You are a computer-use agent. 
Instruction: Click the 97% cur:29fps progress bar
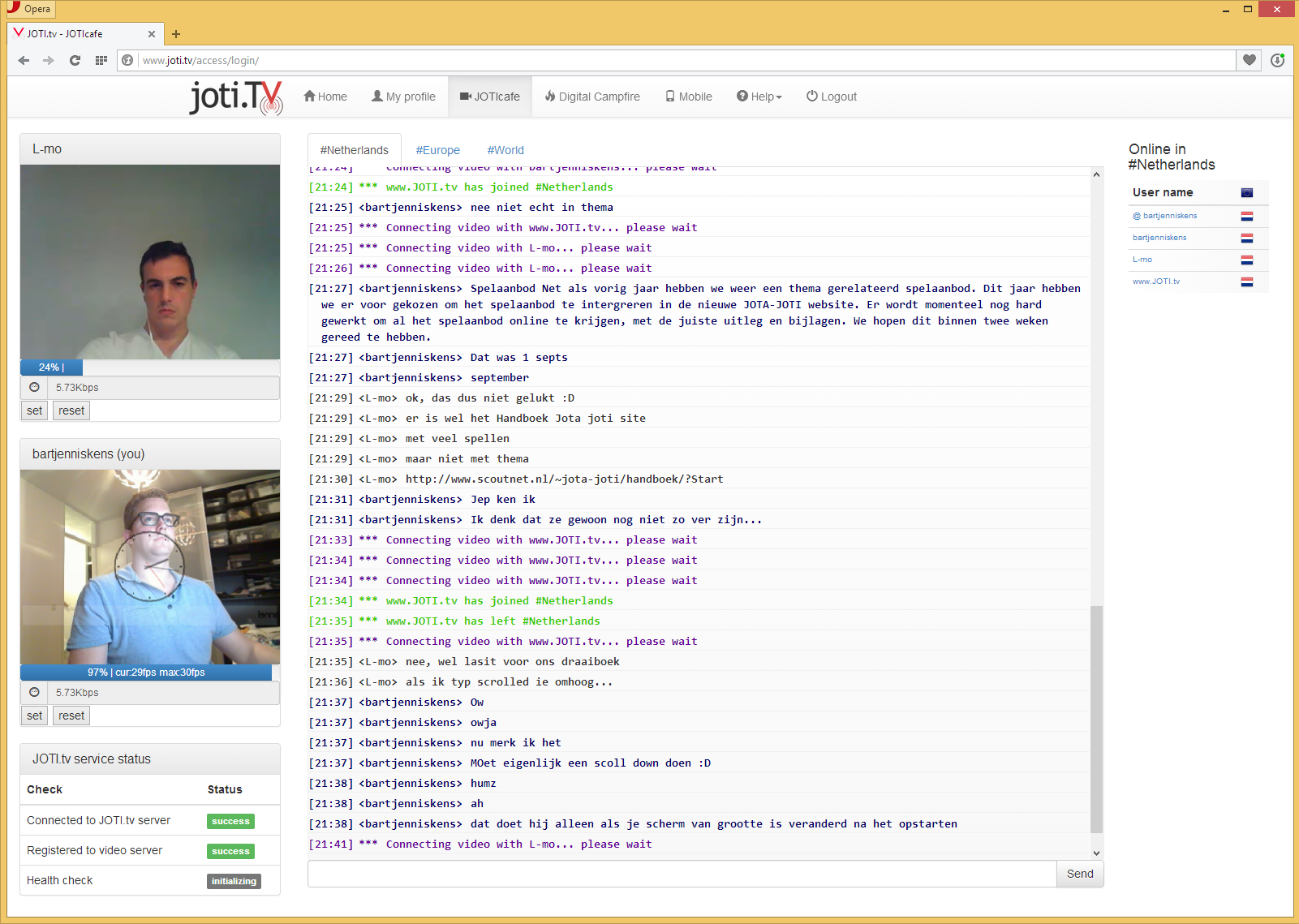(x=146, y=673)
